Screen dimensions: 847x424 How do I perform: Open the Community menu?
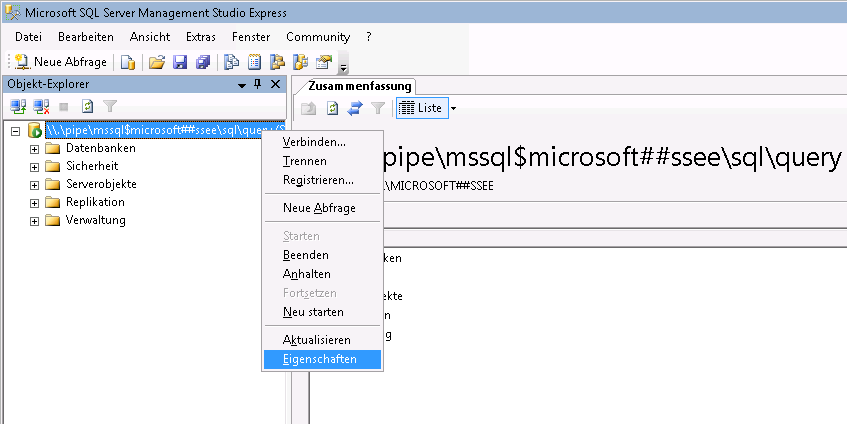318,37
